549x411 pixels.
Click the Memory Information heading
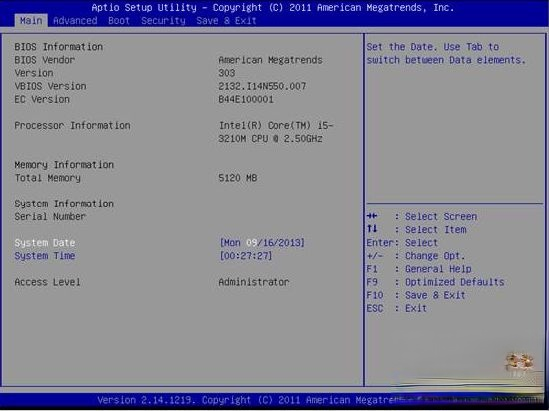64,165
